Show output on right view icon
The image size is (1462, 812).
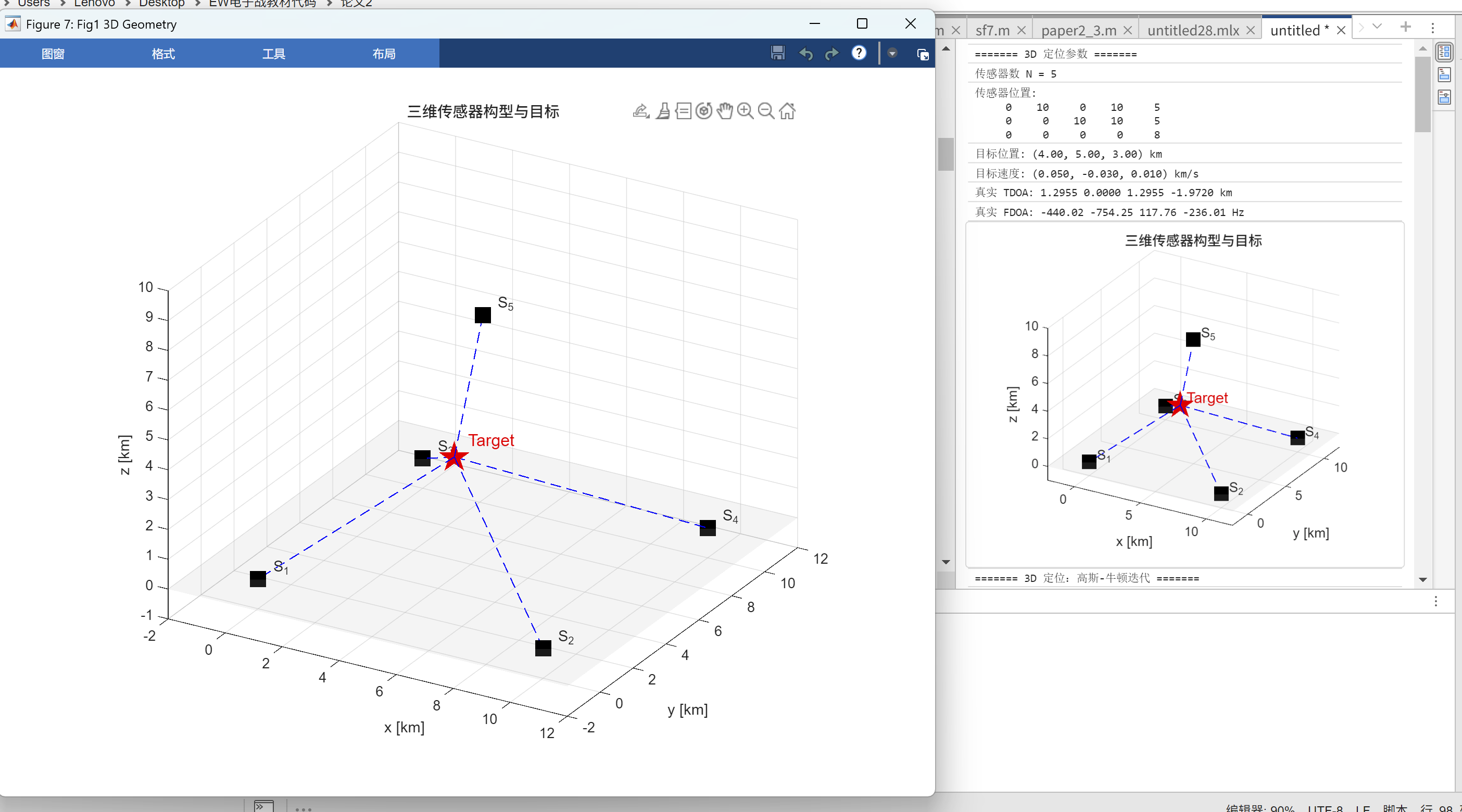point(1444,53)
